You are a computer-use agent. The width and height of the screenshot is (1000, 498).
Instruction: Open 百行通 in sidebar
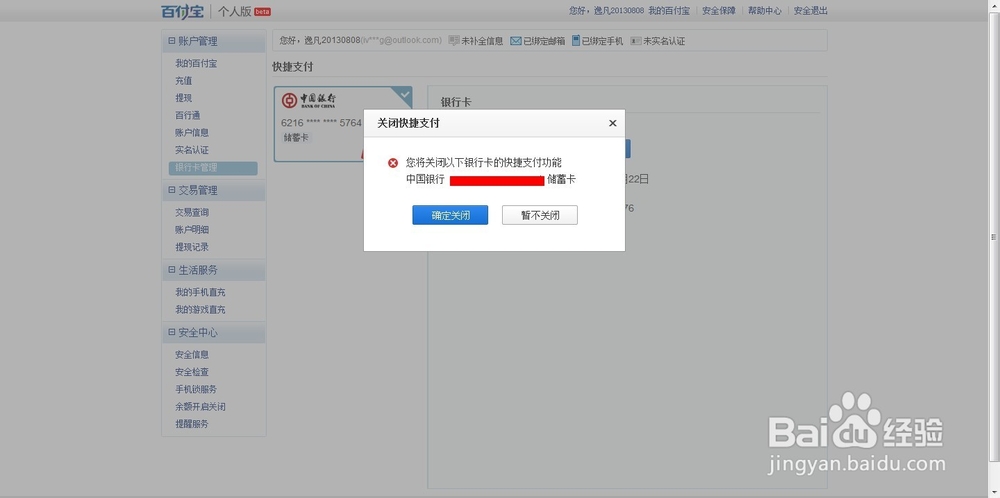point(188,115)
